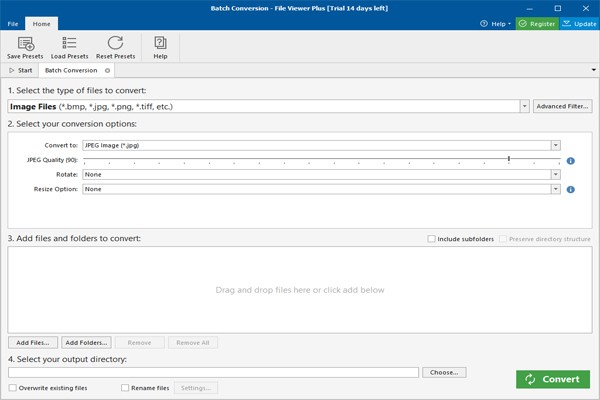Expand the Convert to format dropdown
The image size is (600, 400).
point(556,145)
